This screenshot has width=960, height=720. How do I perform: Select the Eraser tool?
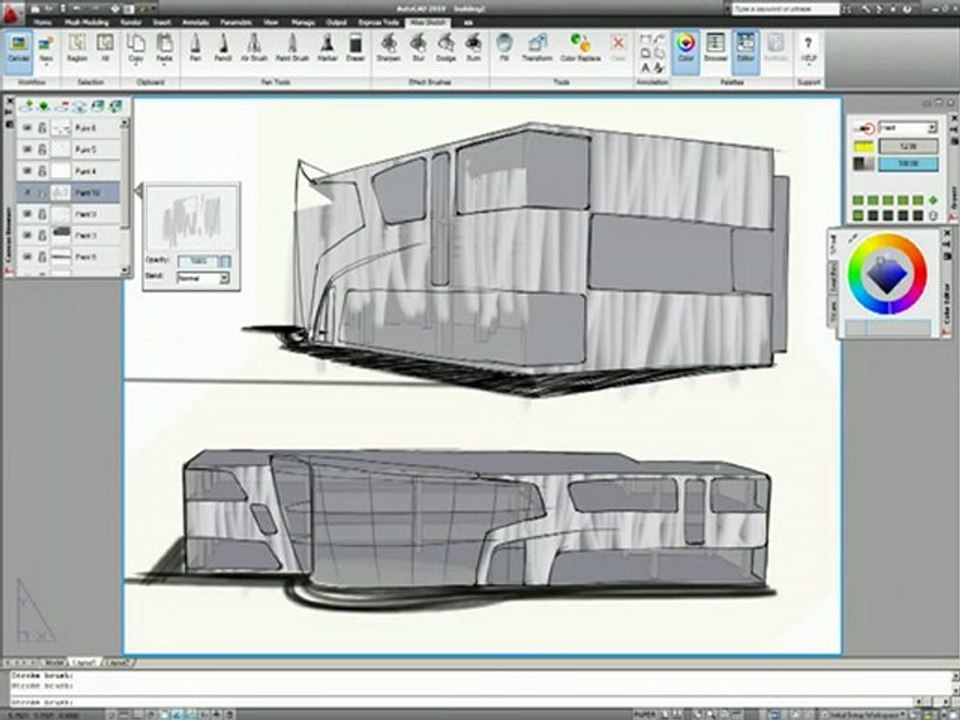click(x=355, y=48)
